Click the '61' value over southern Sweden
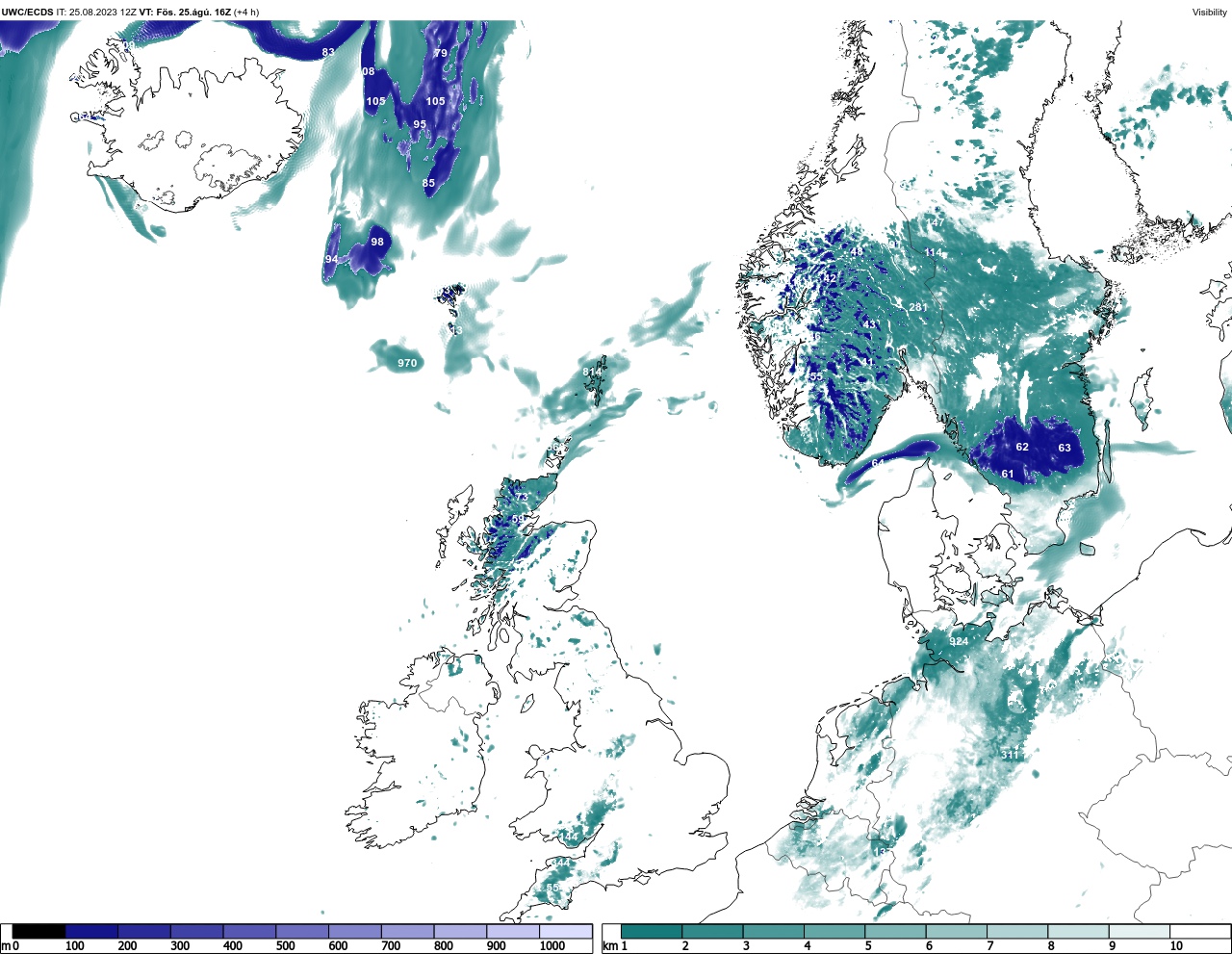The height and width of the screenshot is (954, 1232). tap(1008, 474)
